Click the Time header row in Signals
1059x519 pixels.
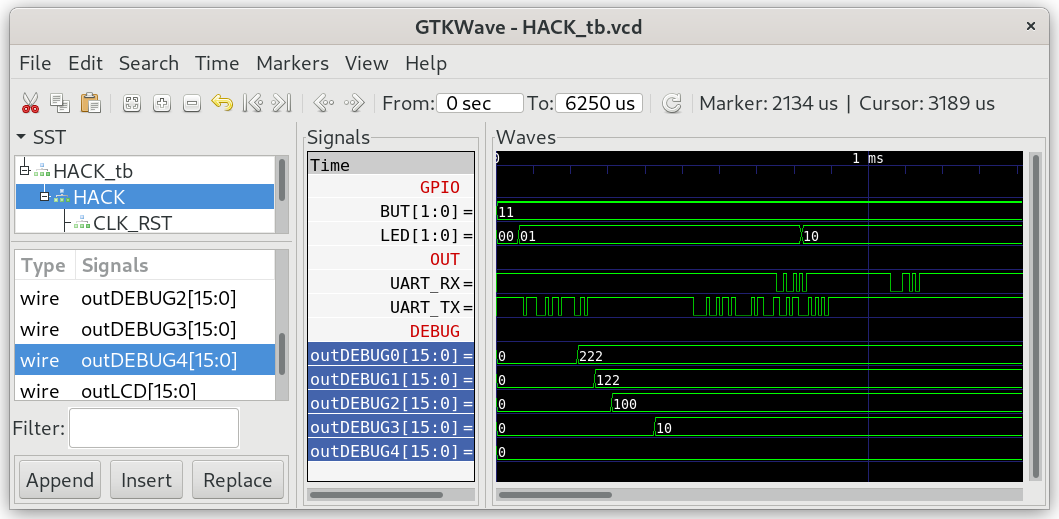[x=391, y=165]
